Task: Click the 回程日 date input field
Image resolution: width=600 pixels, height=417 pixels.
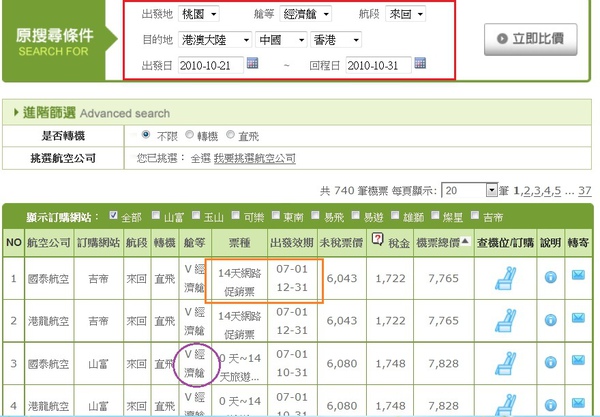Action: (x=378, y=65)
